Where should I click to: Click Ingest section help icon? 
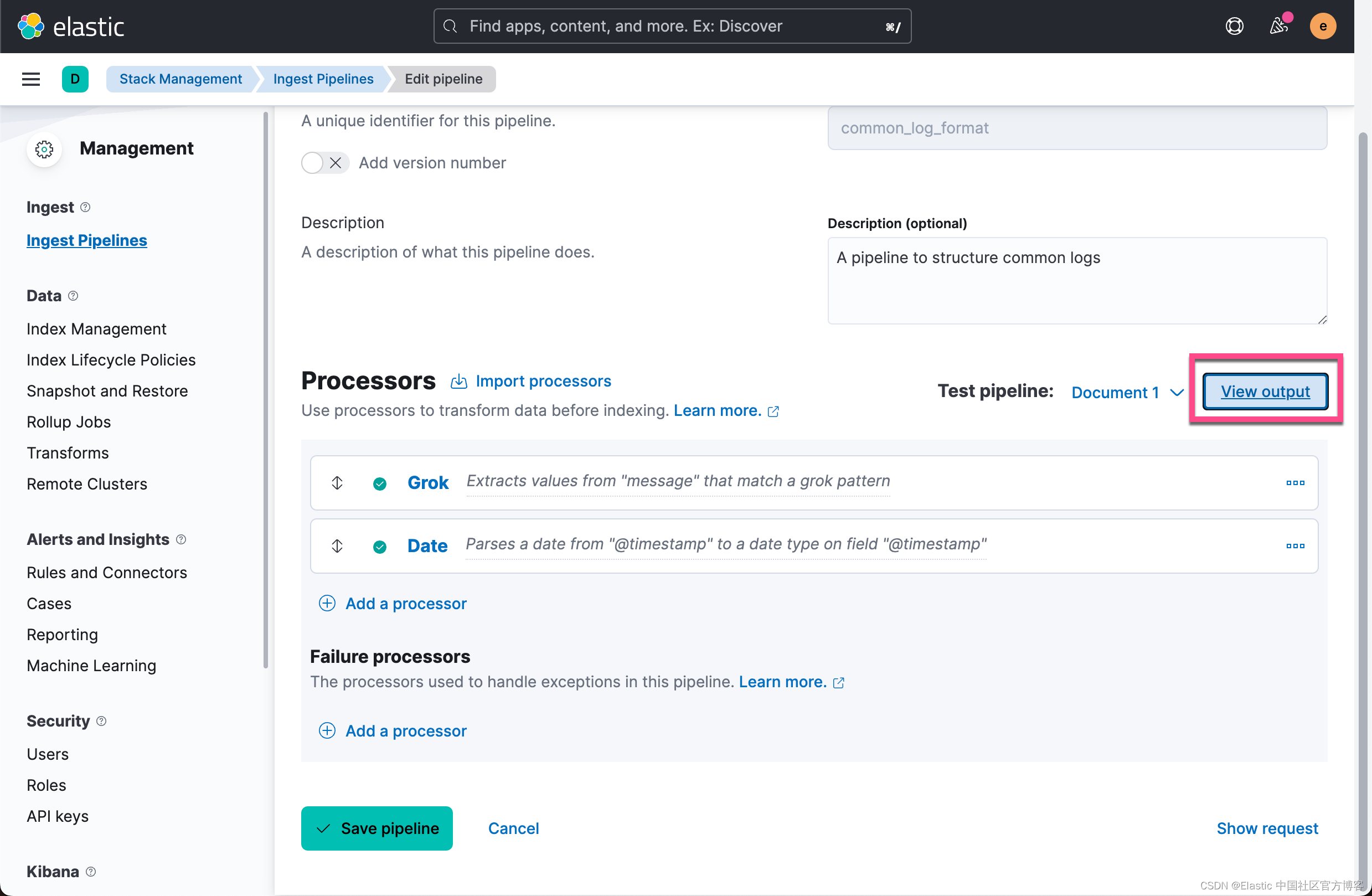point(85,207)
